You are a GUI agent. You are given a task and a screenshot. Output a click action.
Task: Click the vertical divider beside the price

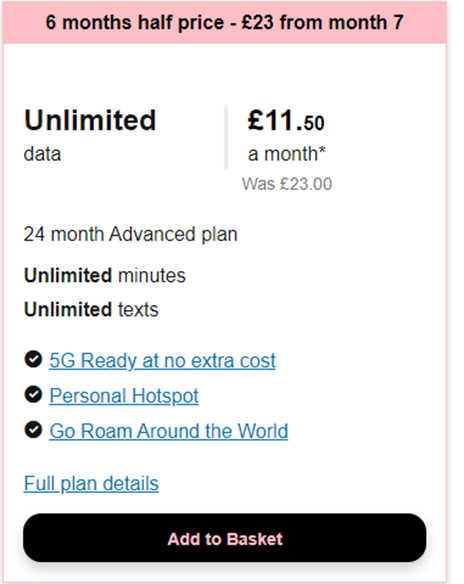pyautogui.click(x=226, y=137)
